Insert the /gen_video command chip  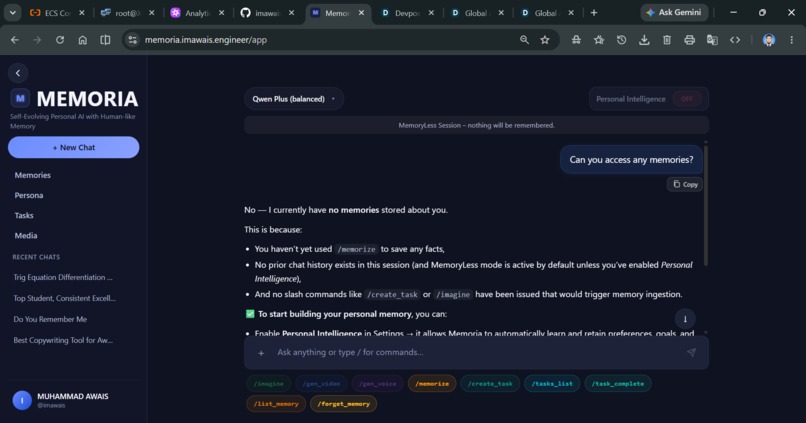tap(321, 383)
